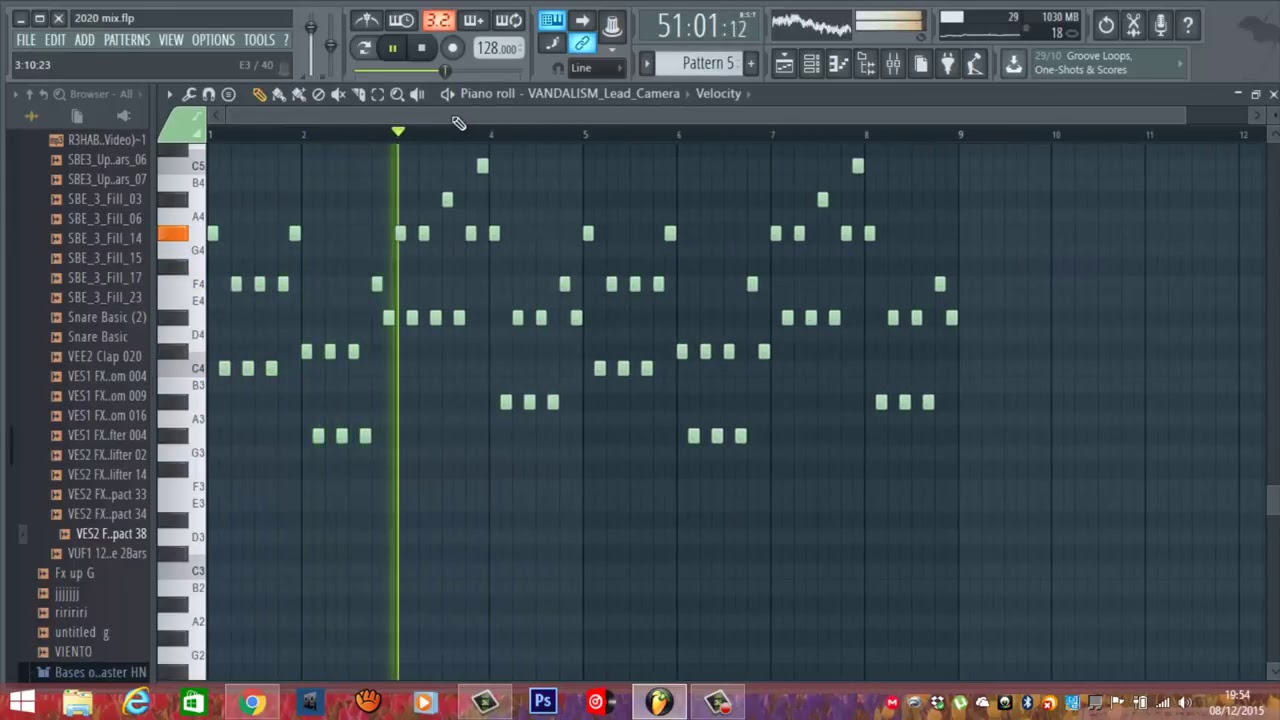Activate the Playback speaker tool in piano roll
Image resolution: width=1280 pixels, height=720 pixels.
pyautogui.click(x=417, y=94)
